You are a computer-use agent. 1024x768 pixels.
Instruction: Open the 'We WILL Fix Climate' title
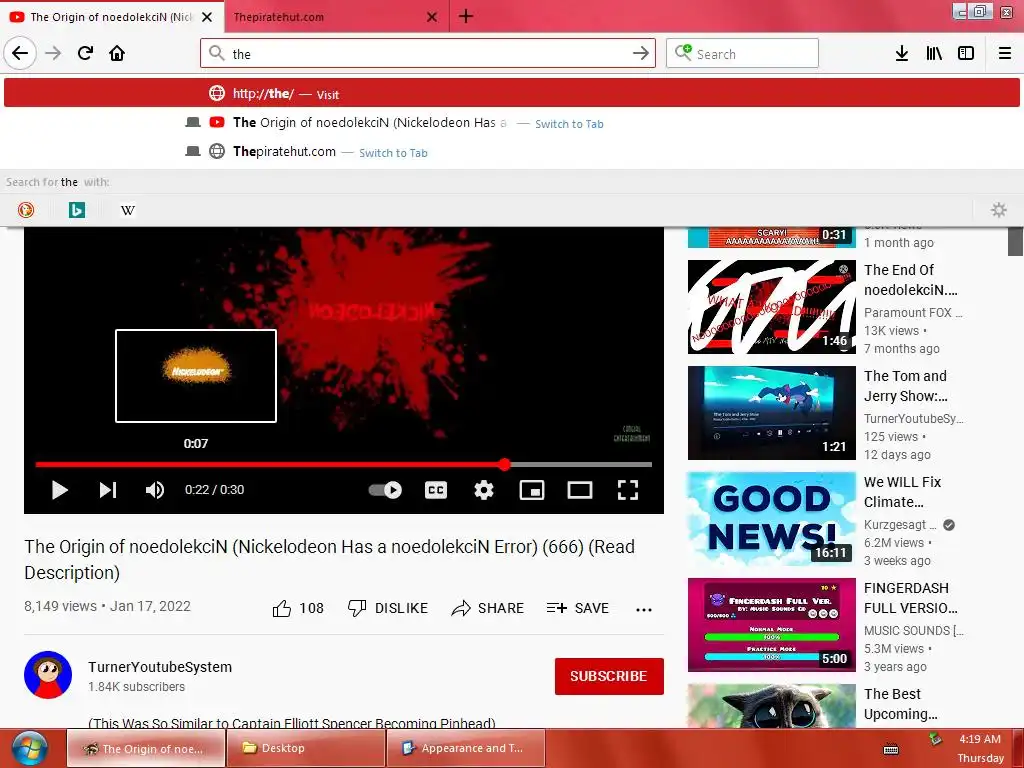(903, 492)
